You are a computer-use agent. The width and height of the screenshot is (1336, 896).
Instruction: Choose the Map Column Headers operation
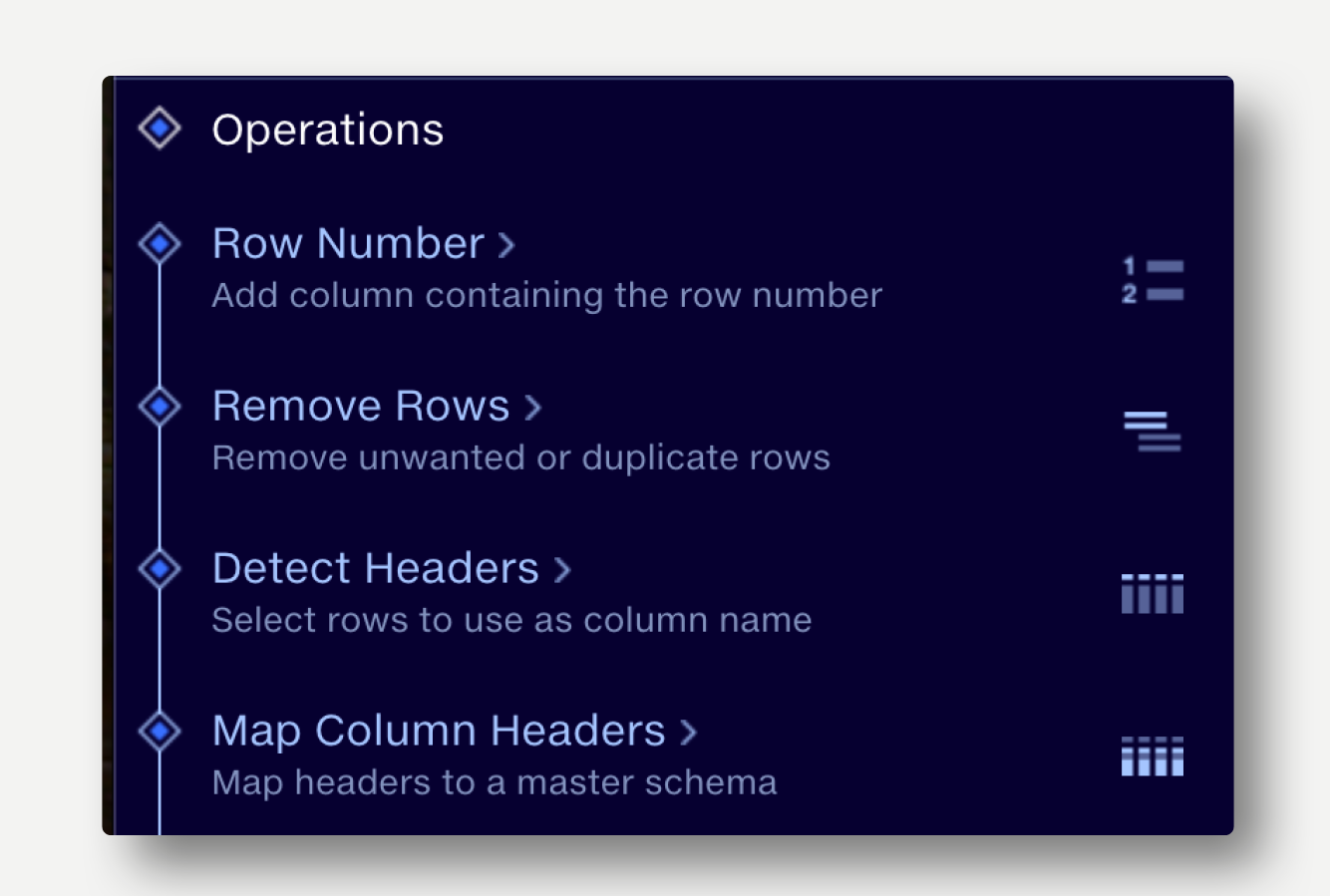click(x=439, y=732)
